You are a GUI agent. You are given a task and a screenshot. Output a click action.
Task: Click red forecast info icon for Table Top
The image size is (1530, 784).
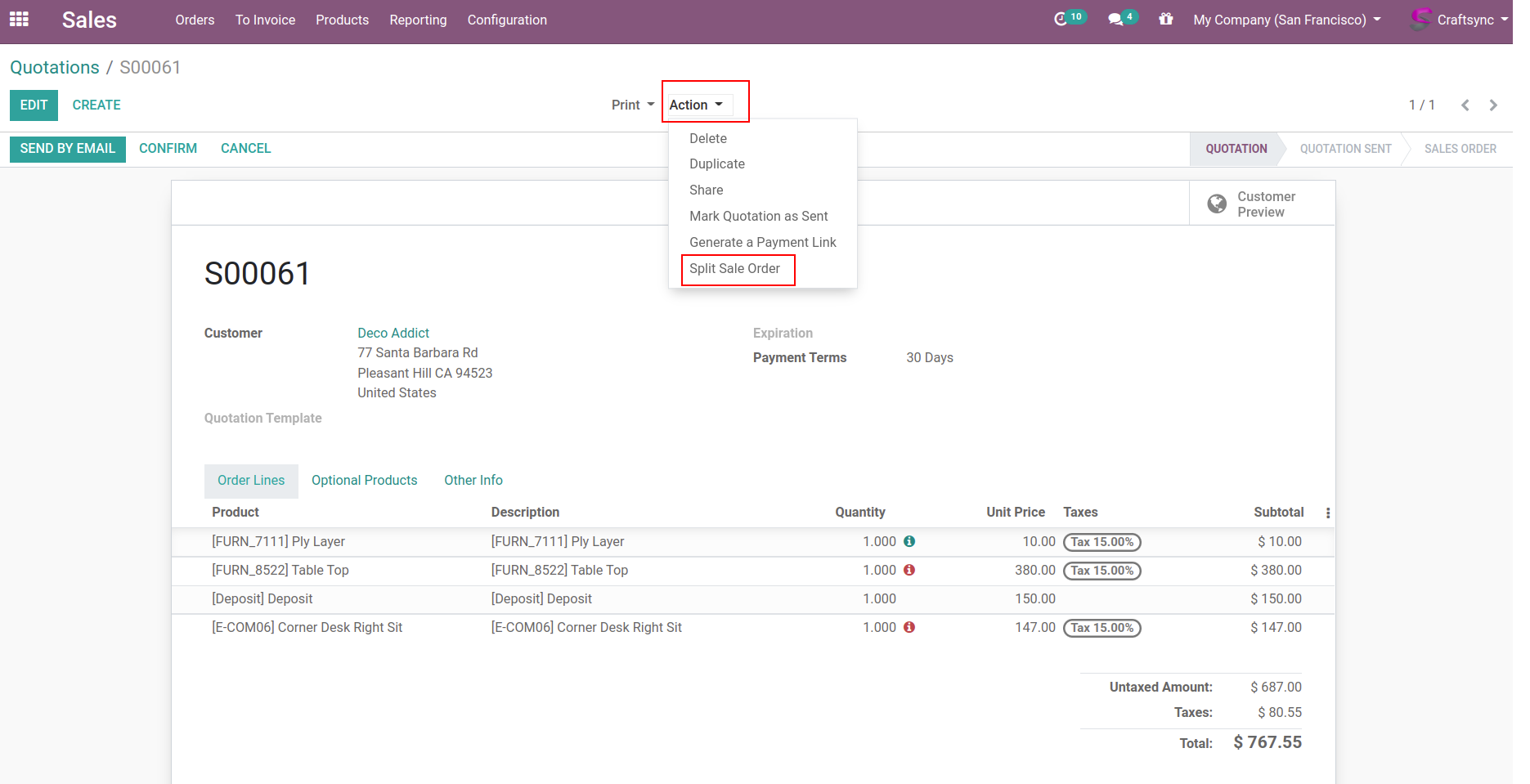(909, 570)
